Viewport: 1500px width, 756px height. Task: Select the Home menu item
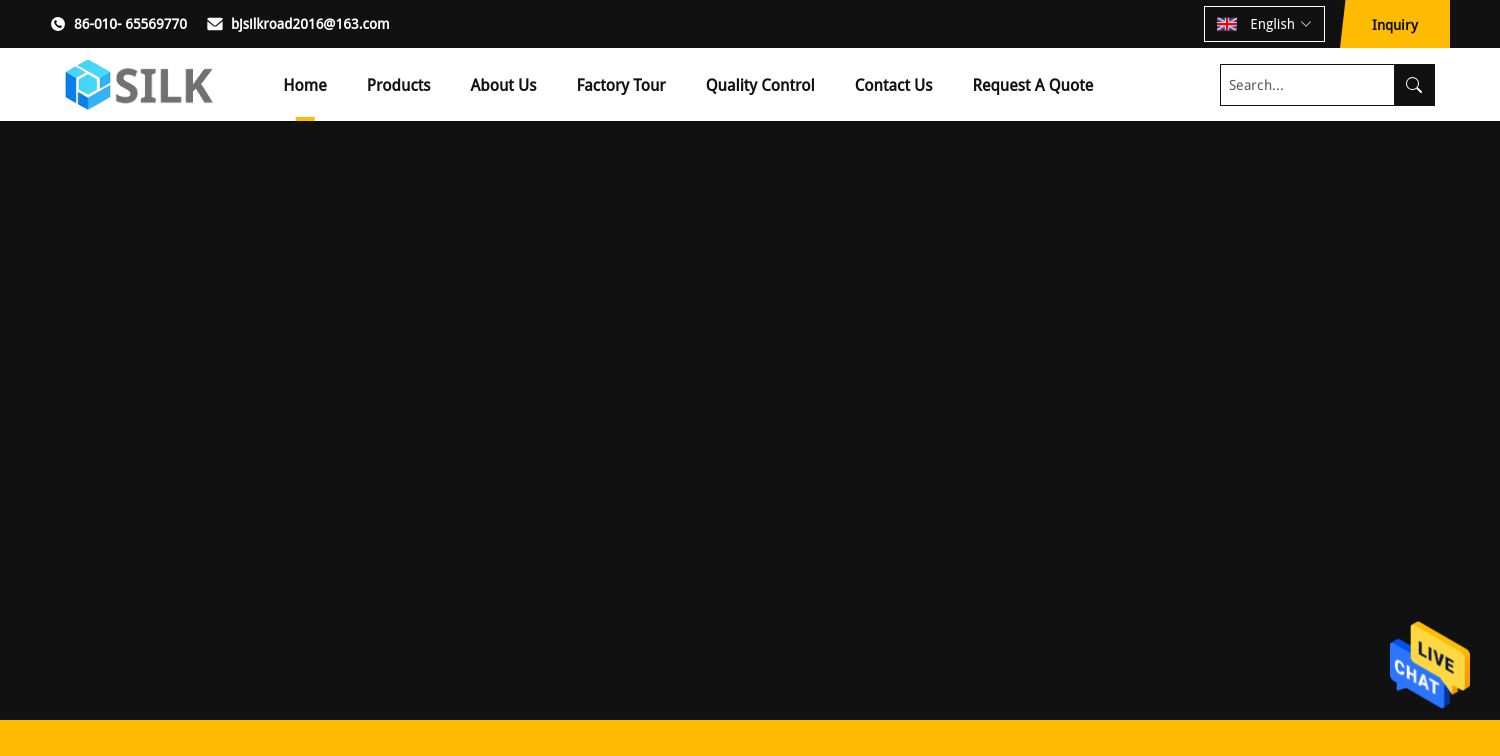[x=305, y=85]
